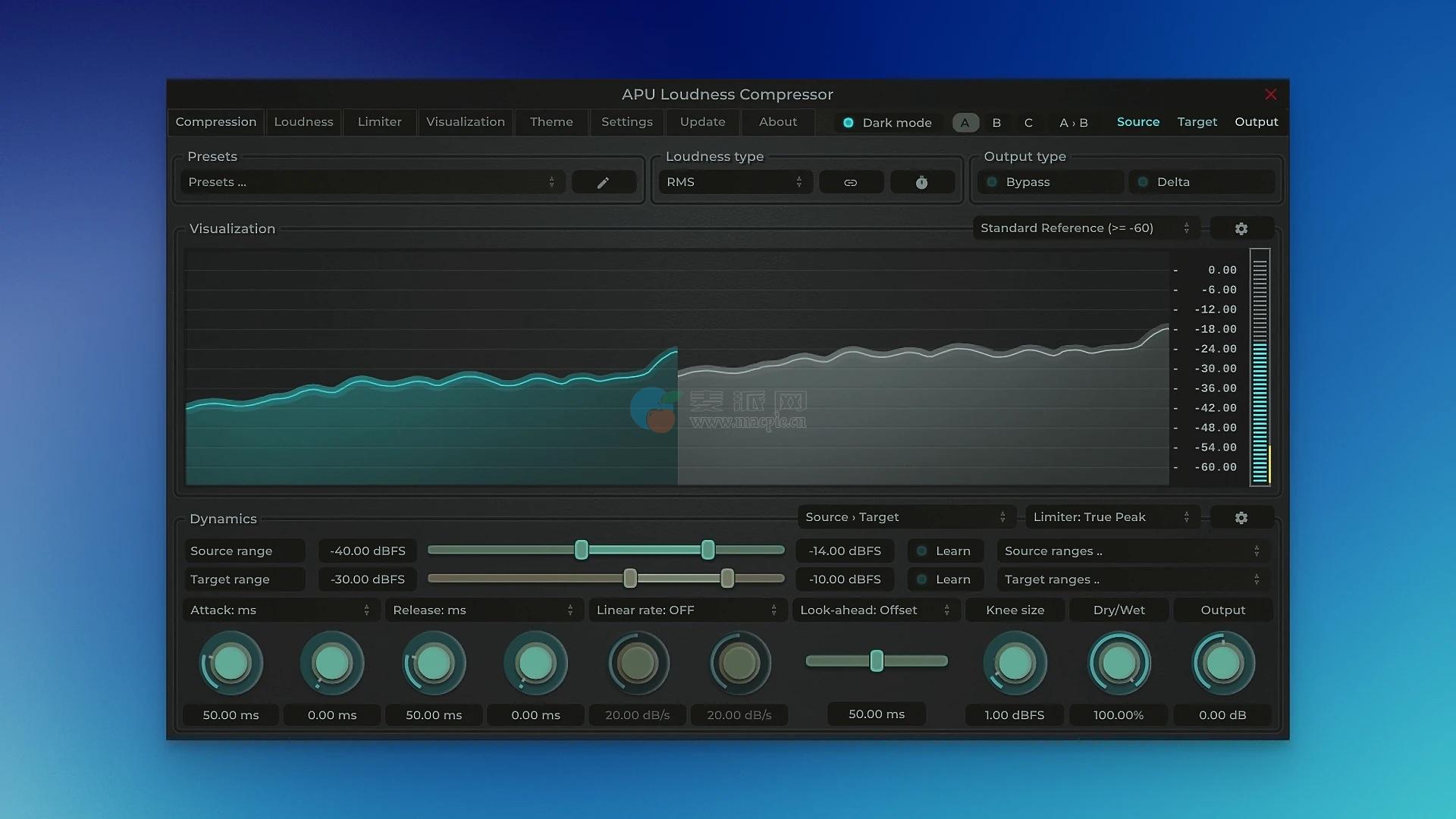Click the loudness link chain icon

click(850, 183)
